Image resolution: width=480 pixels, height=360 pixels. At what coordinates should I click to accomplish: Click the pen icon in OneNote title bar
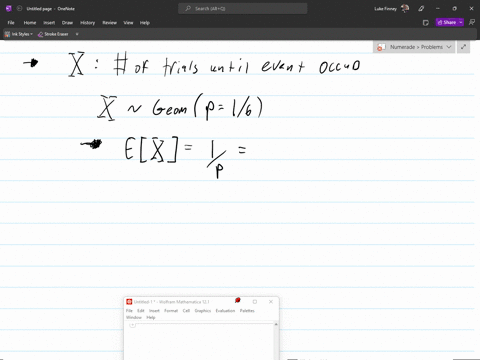point(421,9)
